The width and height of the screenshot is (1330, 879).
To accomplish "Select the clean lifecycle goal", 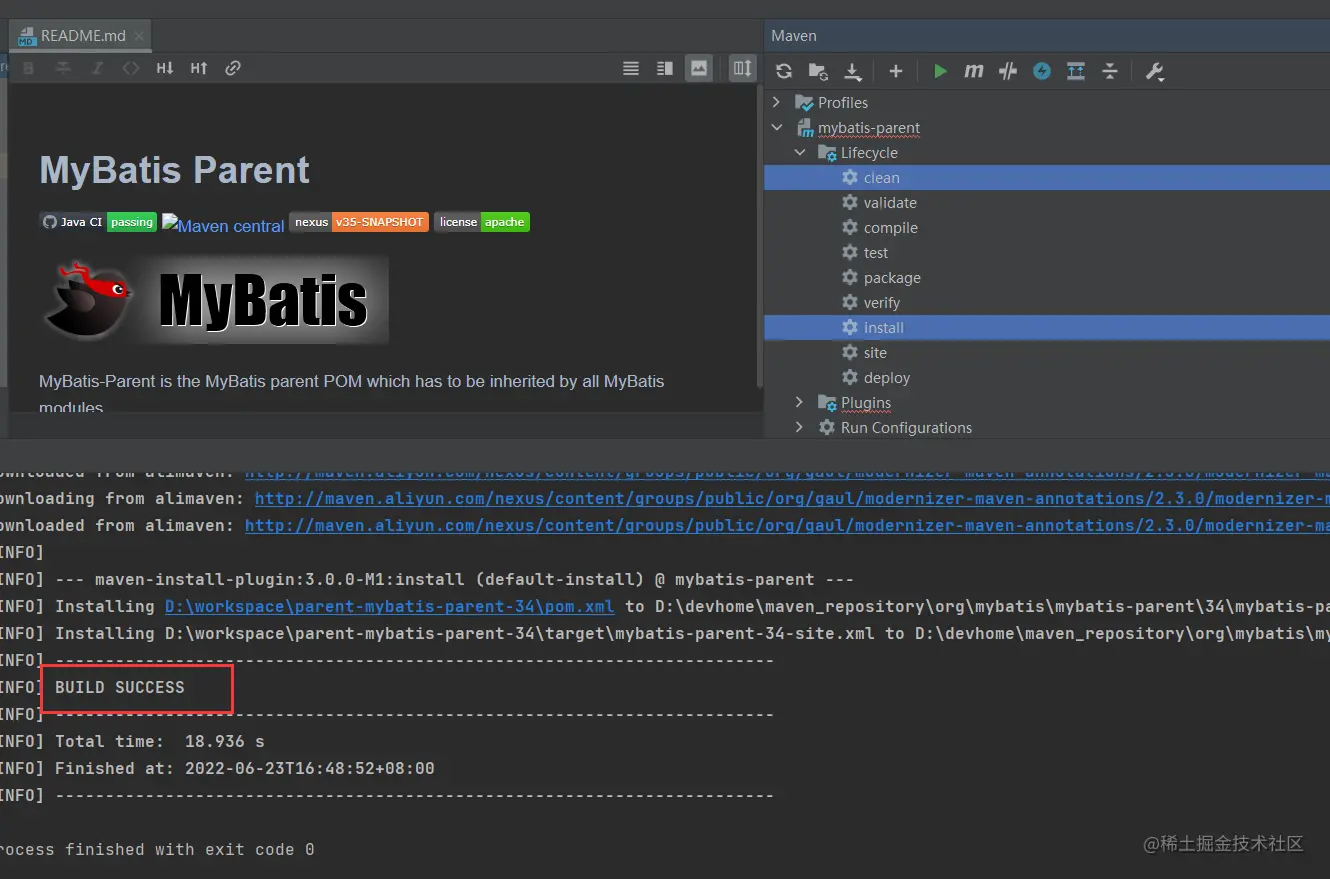I will 1047,177.
